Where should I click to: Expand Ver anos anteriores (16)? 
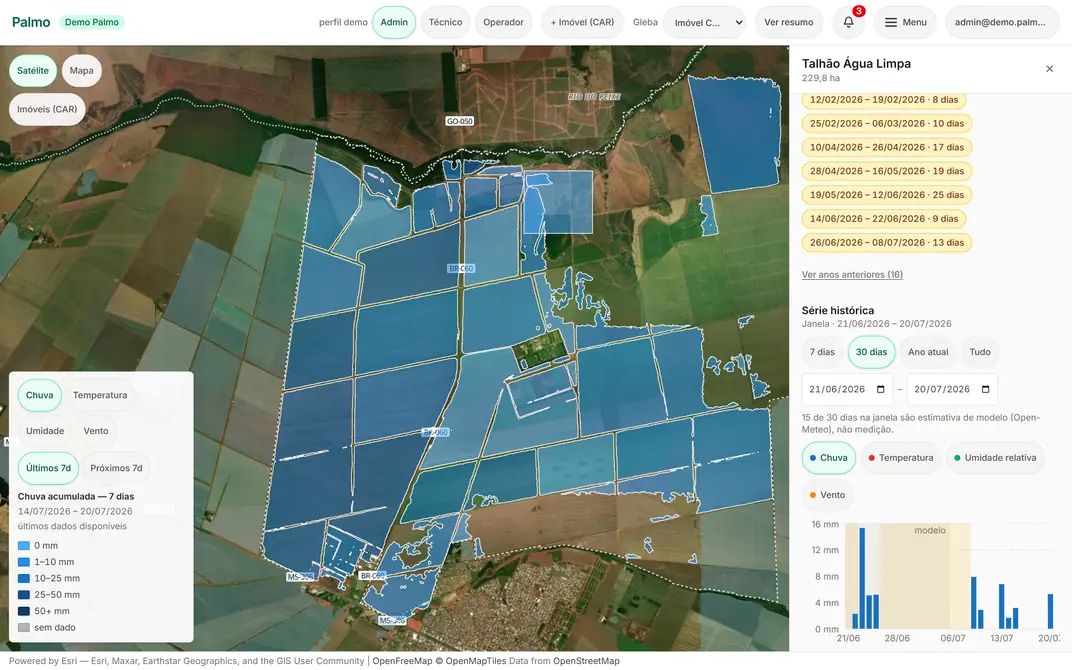pos(852,274)
